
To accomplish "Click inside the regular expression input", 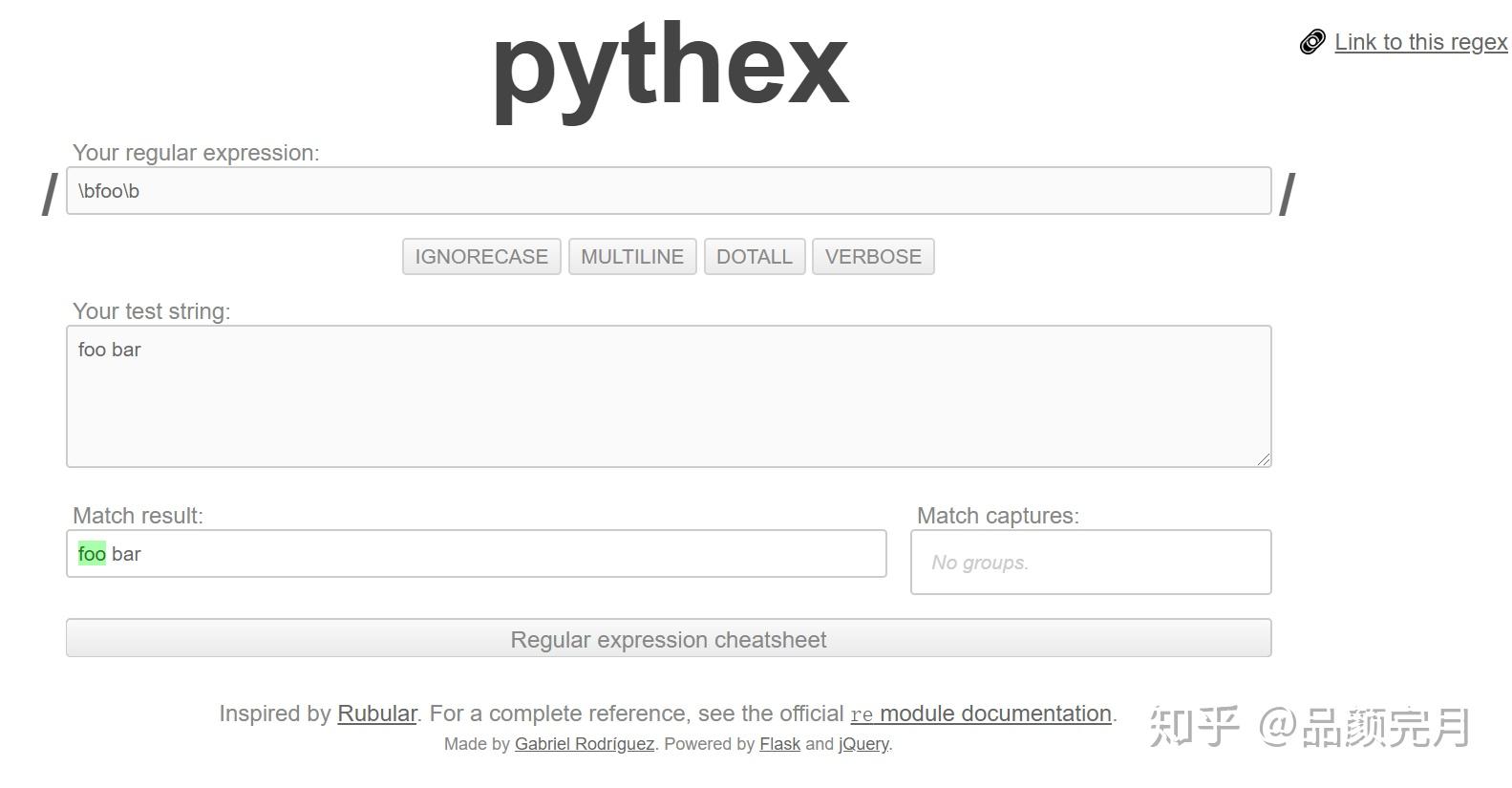I will pos(668,190).
